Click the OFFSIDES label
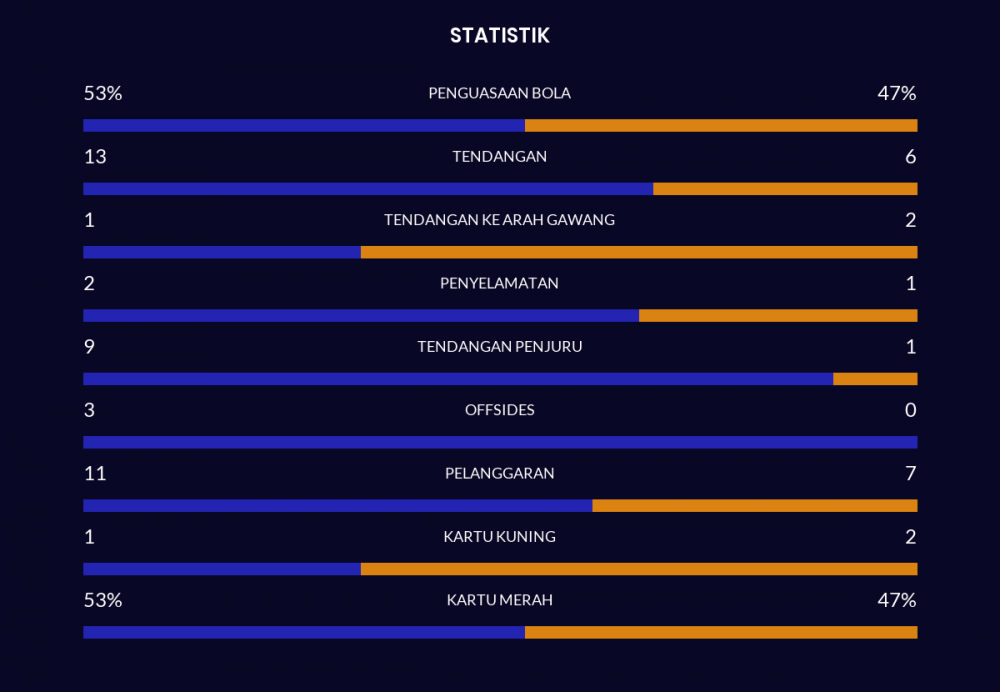1000x692 pixels. pyautogui.click(x=499, y=410)
